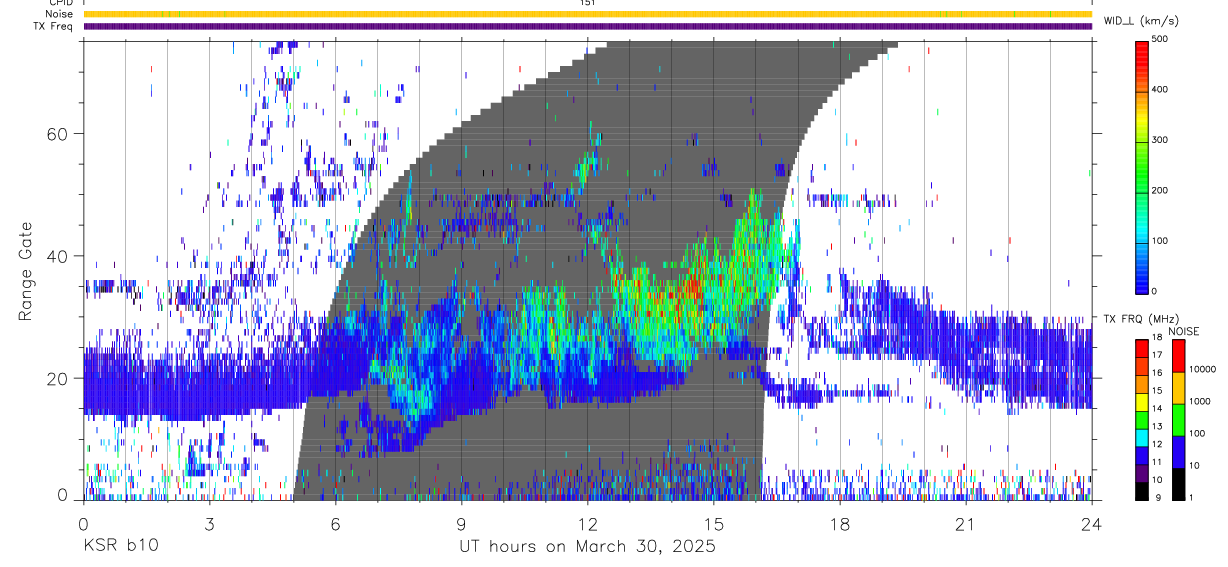Click the '300' tick on width color bar
This screenshot has width=1228, height=567.
[1162, 140]
